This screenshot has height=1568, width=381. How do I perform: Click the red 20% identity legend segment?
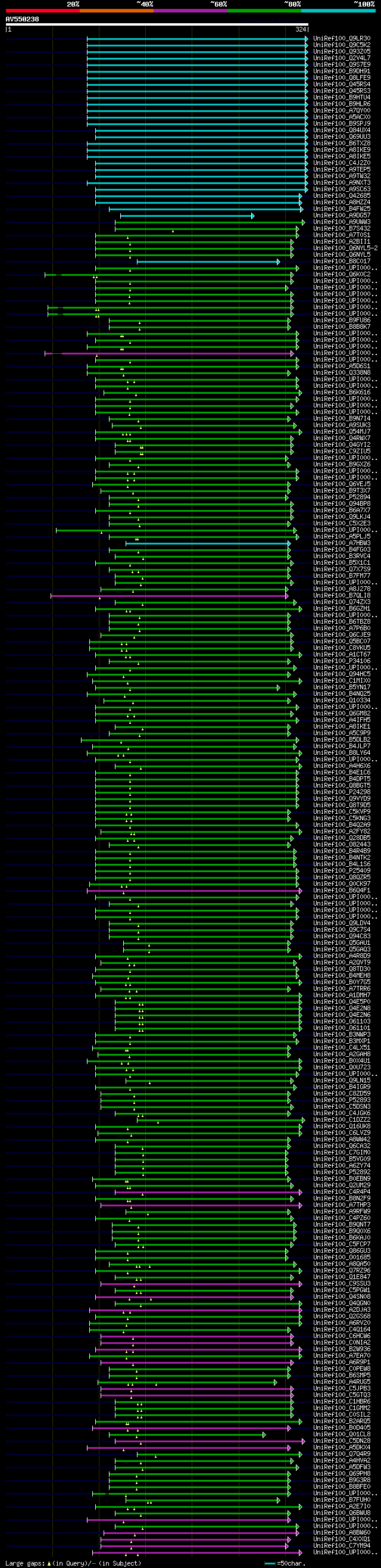pyautogui.click(x=43, y=10)
